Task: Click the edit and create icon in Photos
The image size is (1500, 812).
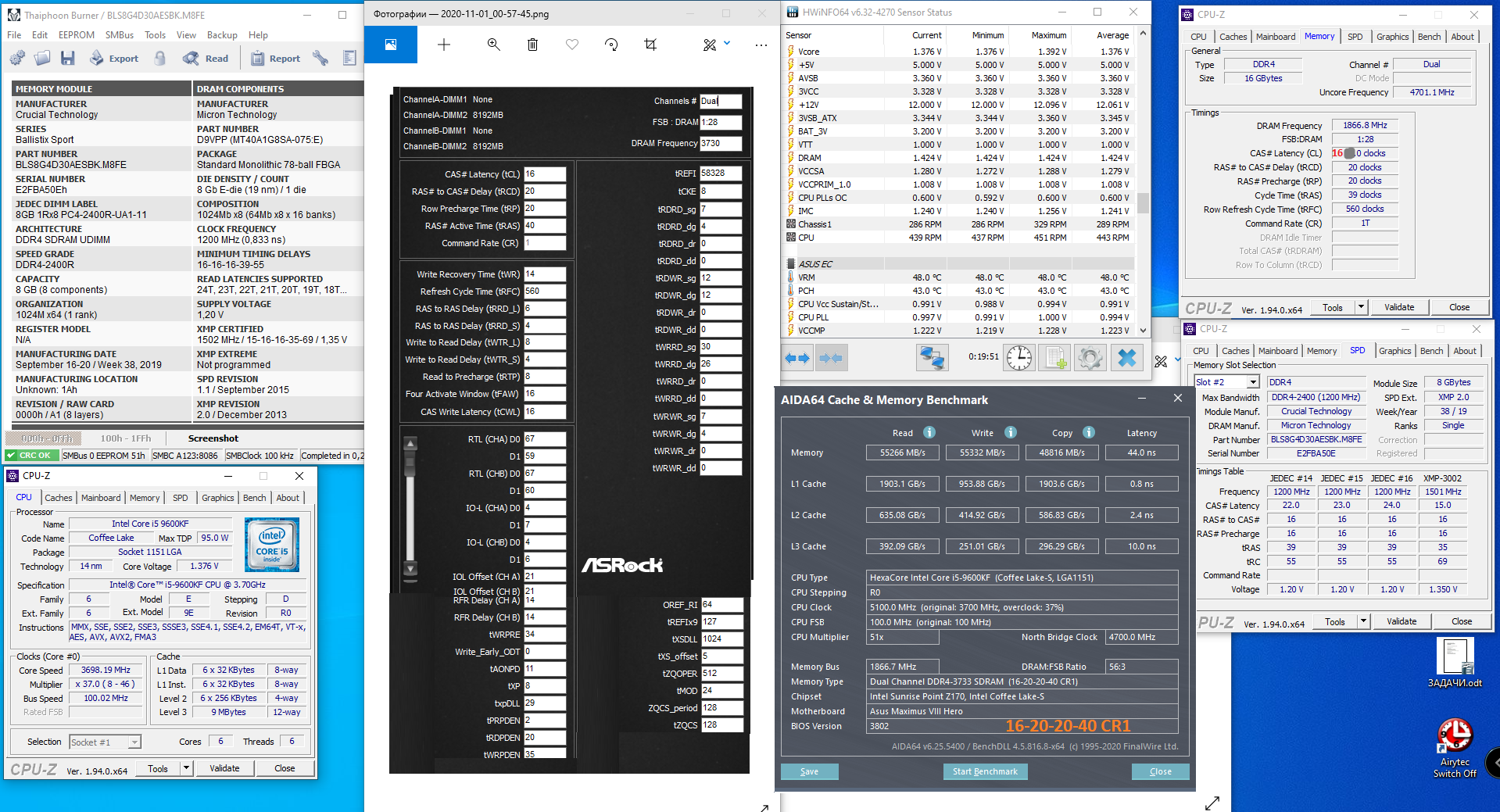Action: pos(710,45)
